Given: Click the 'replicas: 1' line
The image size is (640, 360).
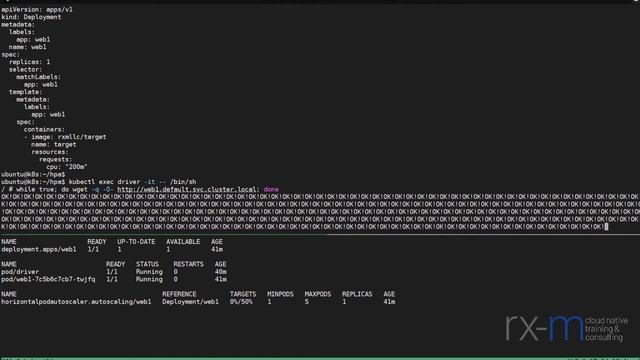Looking at the screenshot, I should point(29,62).
